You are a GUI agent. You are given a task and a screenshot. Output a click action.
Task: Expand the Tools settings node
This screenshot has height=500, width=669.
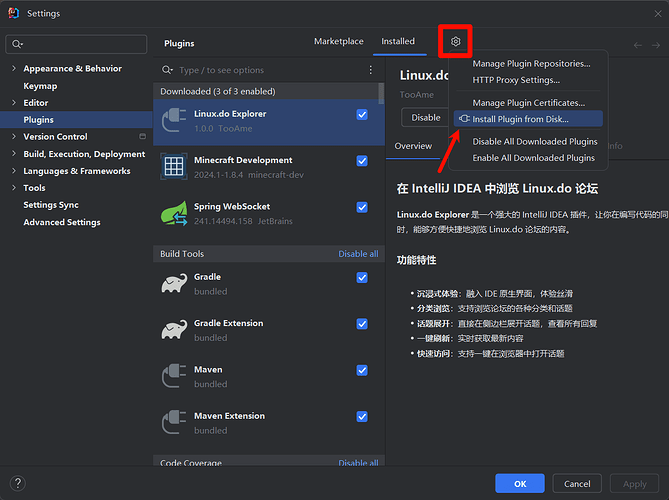pyautogui.click(x=14, y=188)
